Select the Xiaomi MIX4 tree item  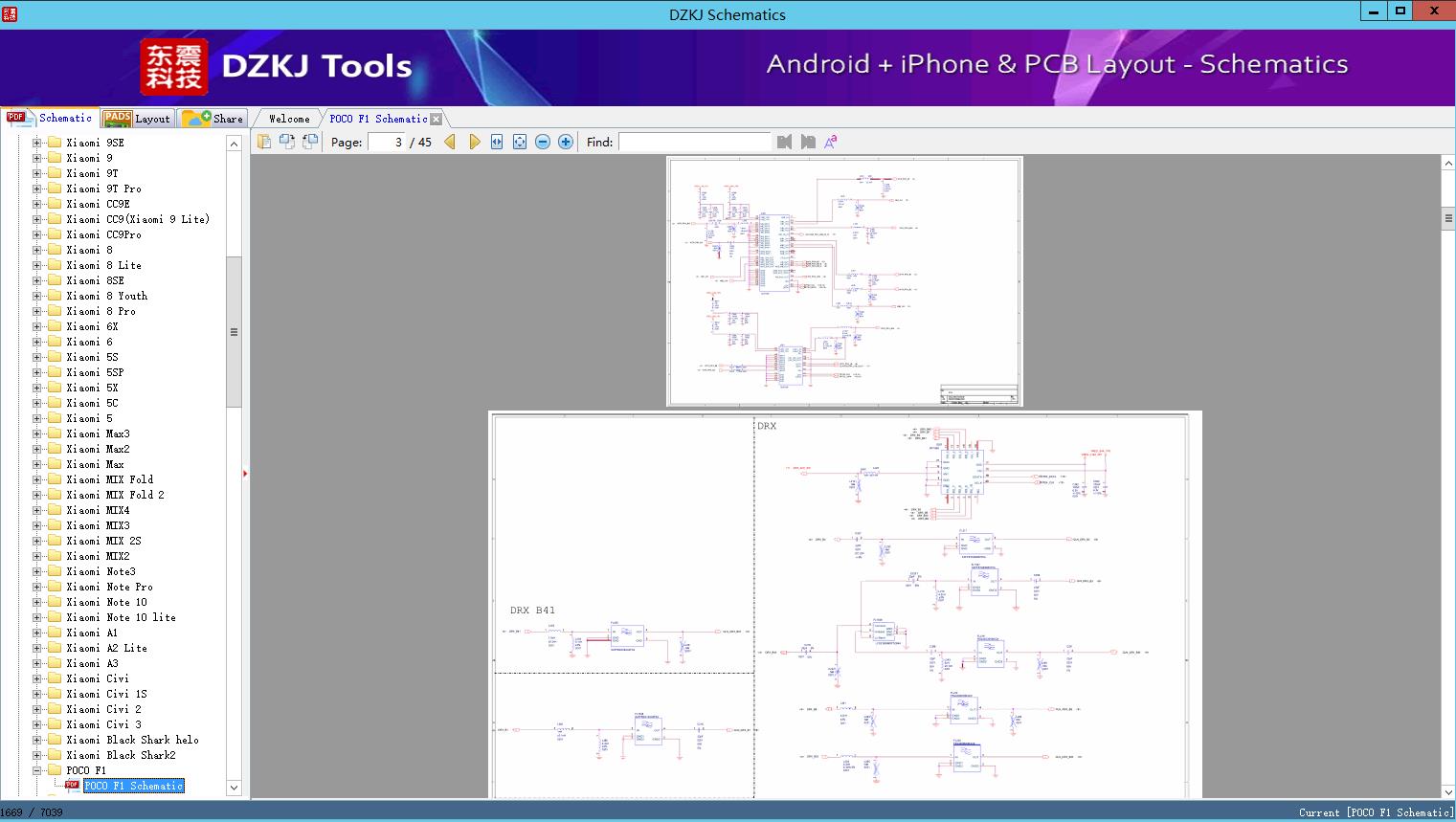coord(98,510)
